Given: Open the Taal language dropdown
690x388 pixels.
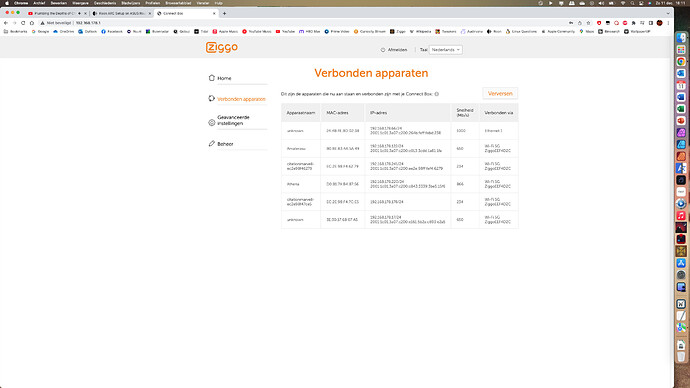Looking at the screenshot, I should click(x=445, y=50).
